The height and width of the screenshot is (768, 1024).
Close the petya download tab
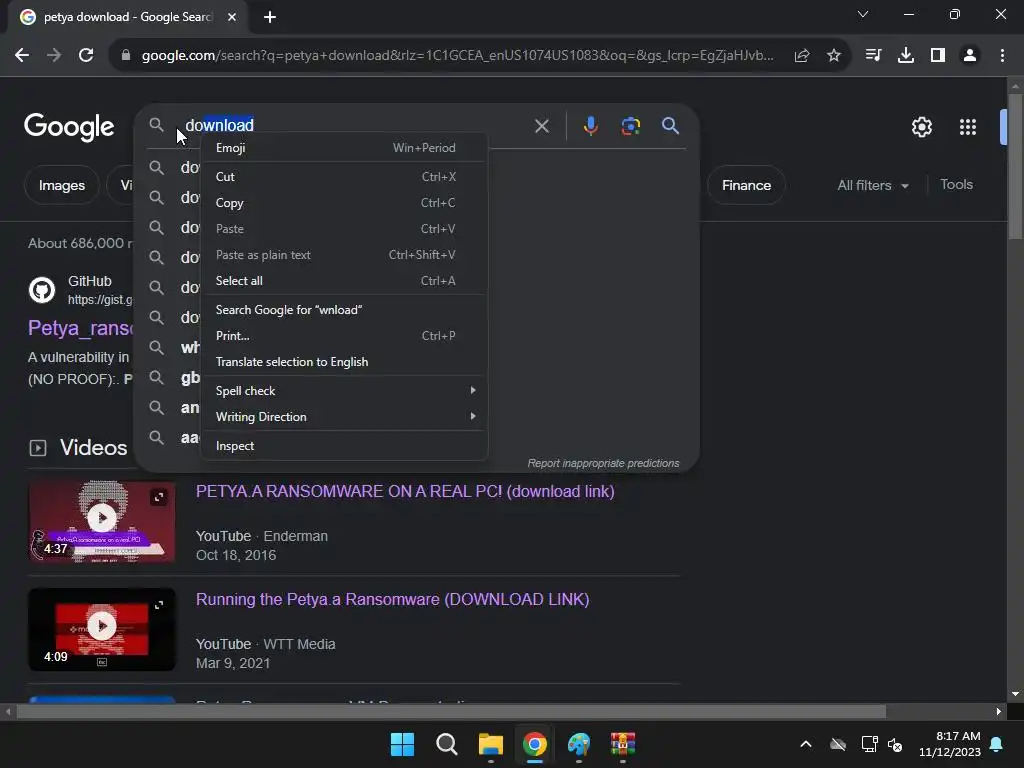coord(232,17)
